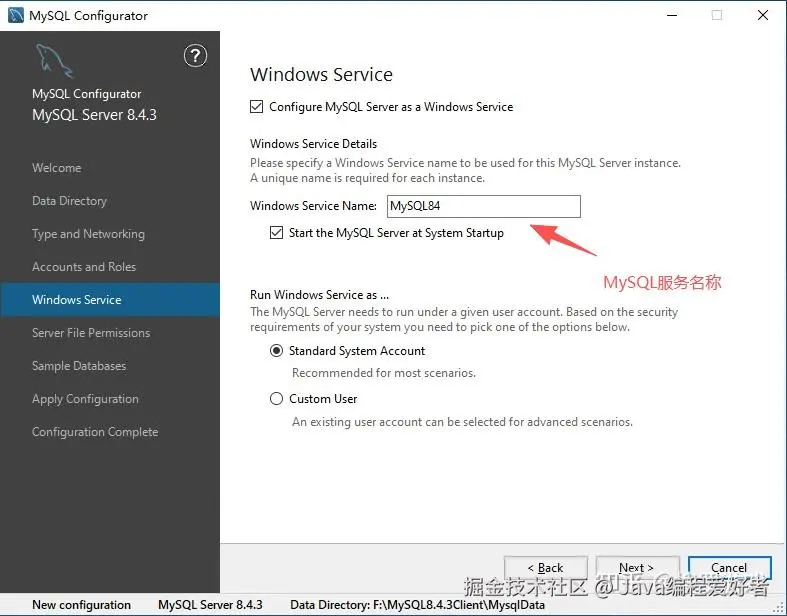The height and width of the screenshot is (616, 787).
Task: Select the Windows Service step
Action: click(x=110, y=300)
